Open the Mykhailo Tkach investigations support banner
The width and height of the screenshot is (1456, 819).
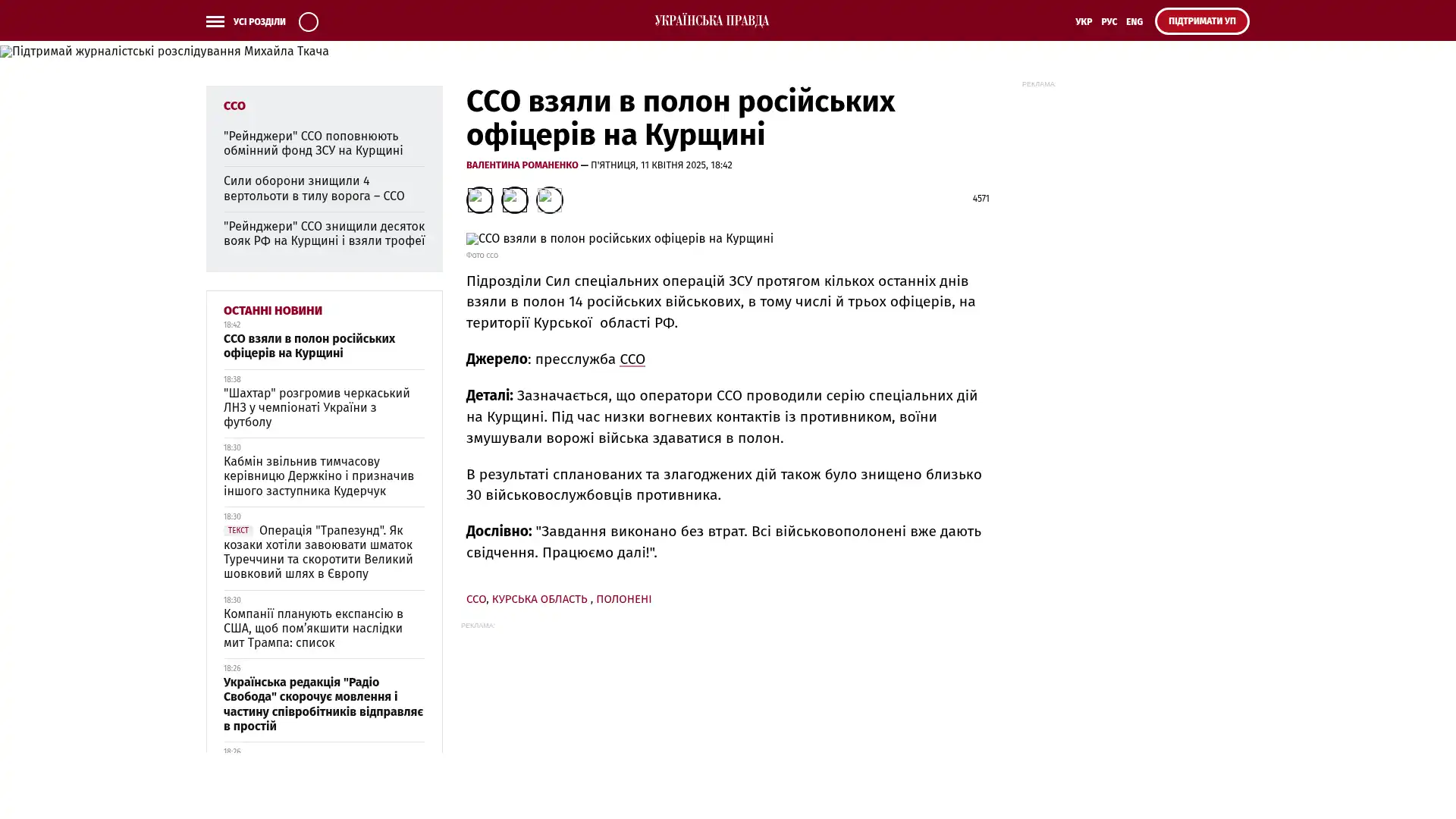[x=165, y=52]
